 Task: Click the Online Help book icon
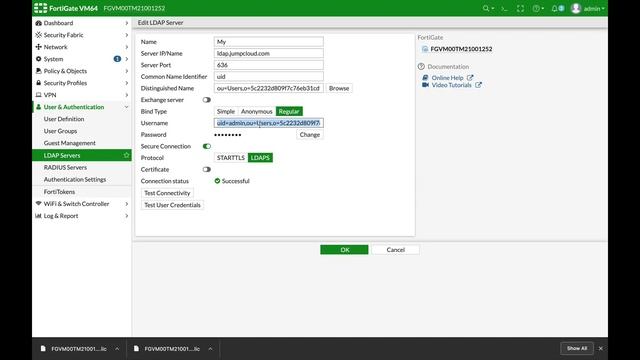tap(425, 78)
